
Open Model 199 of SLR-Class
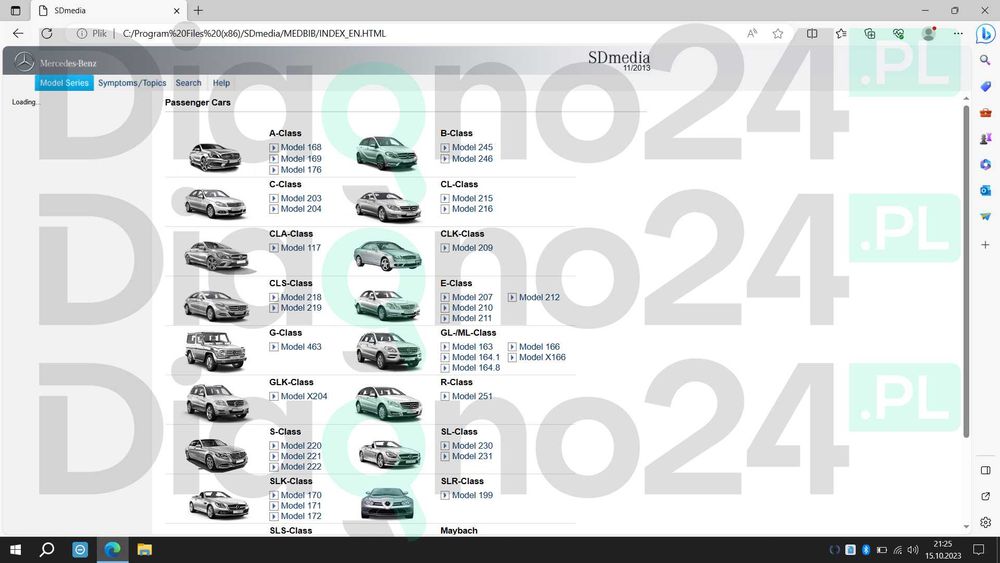coord(473,495)
